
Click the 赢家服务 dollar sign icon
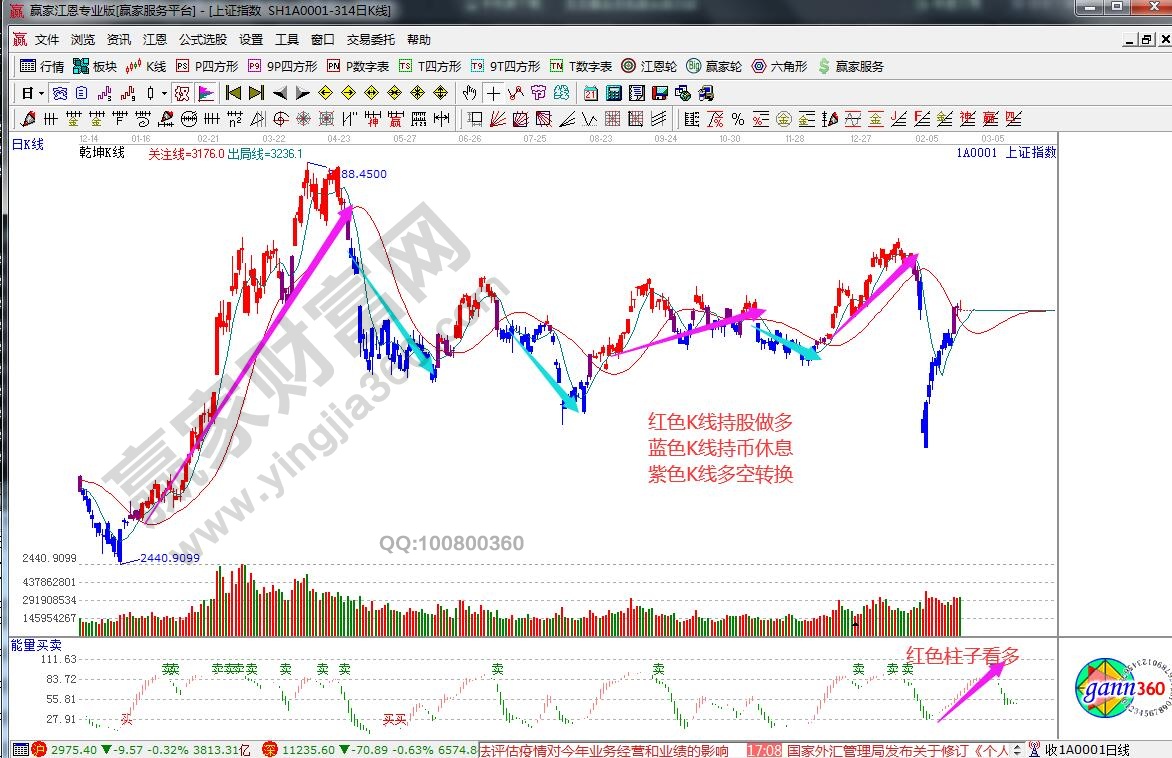click(x=824, y=67)
